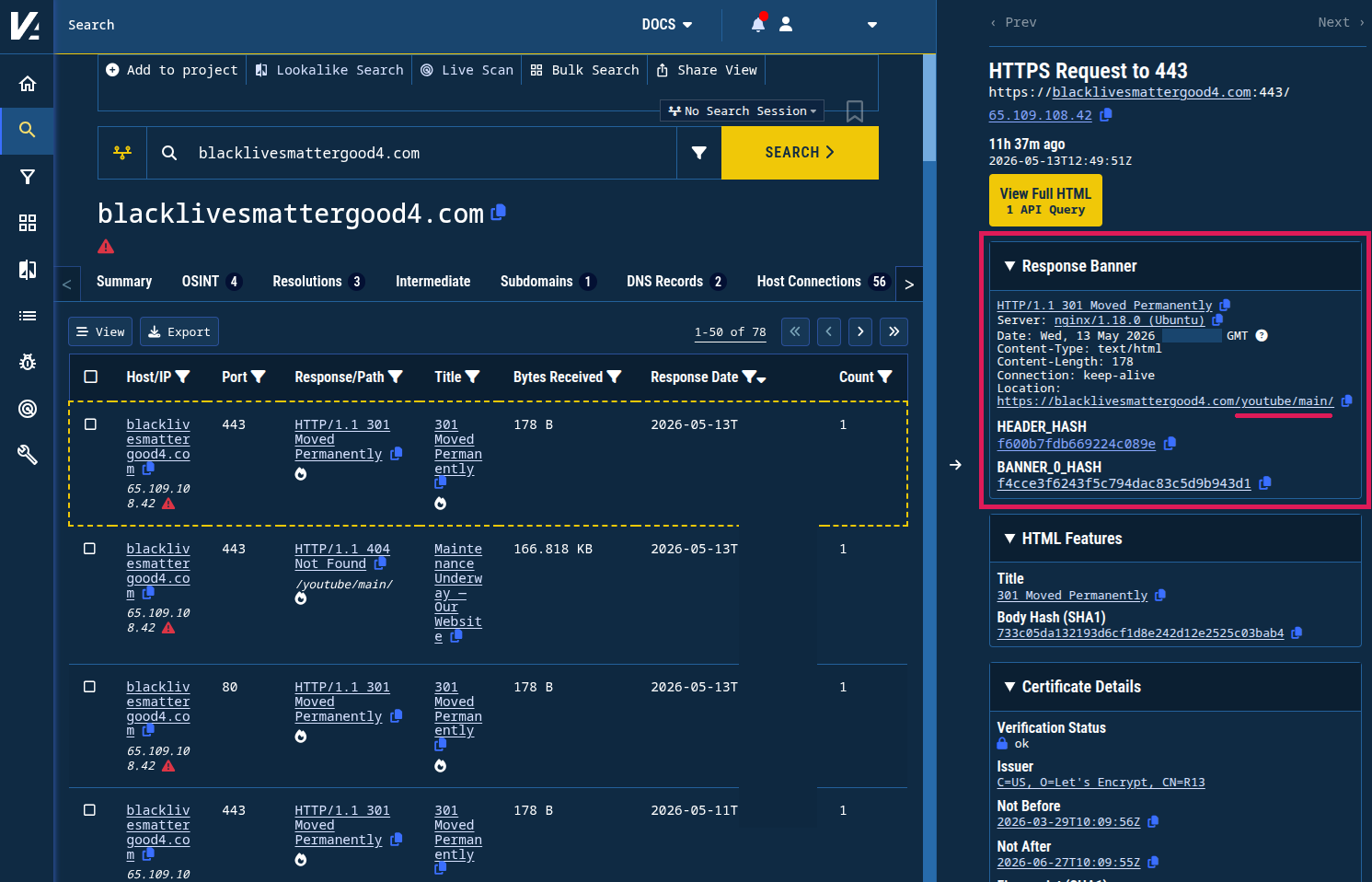Open the Bytes Received column filter
The image size is (1372, 882).
pos(615,377)
